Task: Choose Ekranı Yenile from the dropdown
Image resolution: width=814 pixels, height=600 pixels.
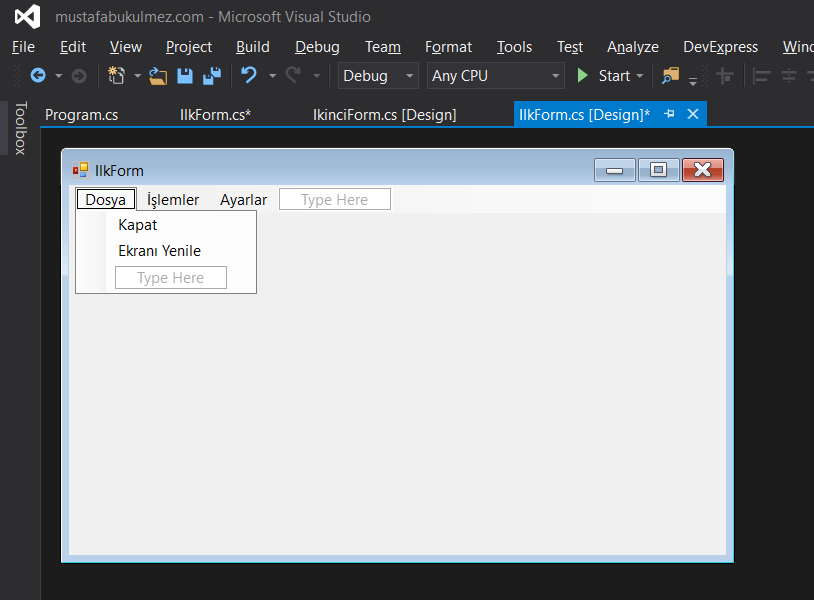Action: pyautogui.click(x=158, y=251)
